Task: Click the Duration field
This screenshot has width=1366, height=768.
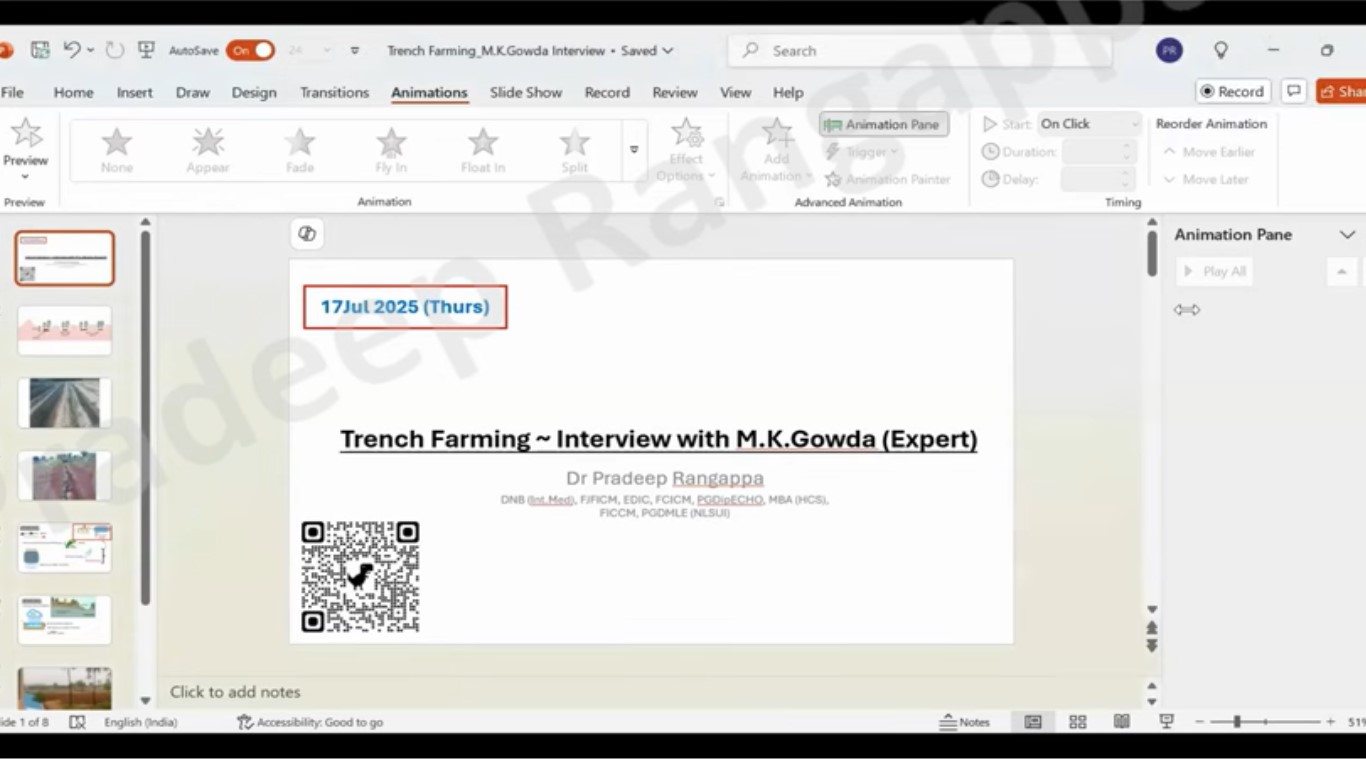Action: click(x=1098, y=152)
